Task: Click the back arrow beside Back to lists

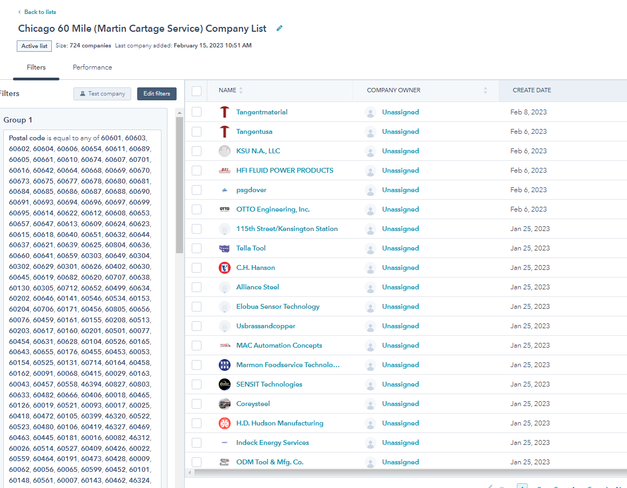Action: (x=19, y=12)
